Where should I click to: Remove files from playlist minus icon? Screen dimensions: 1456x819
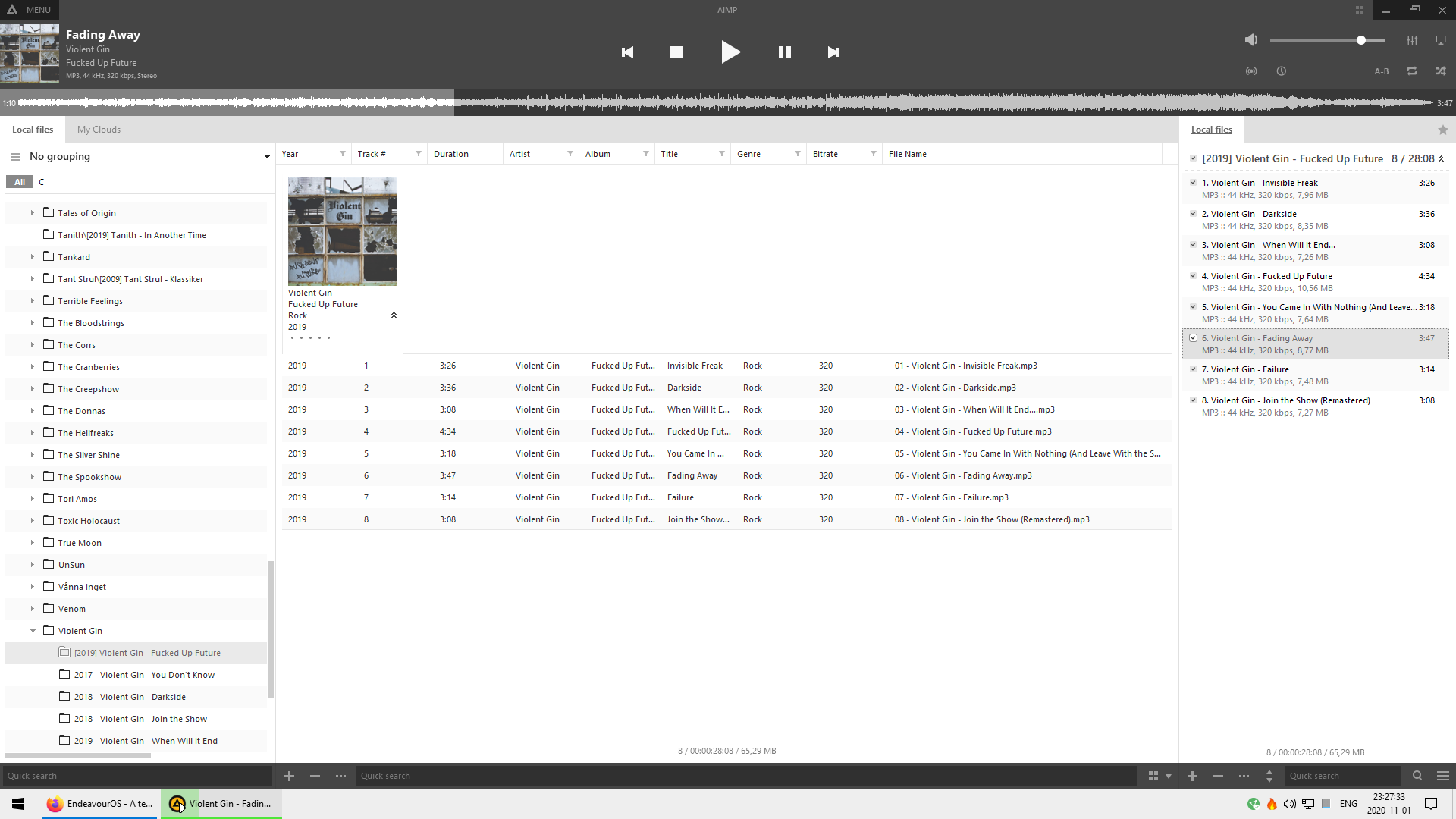(x=1218, y=776)
